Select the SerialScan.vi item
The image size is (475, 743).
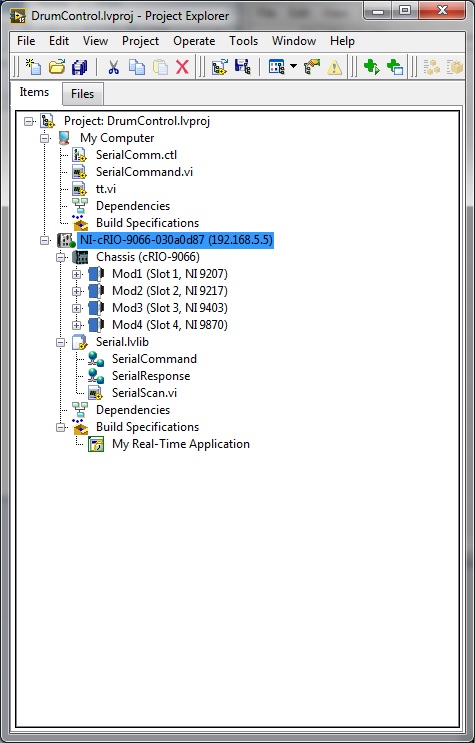click(144, 393)
